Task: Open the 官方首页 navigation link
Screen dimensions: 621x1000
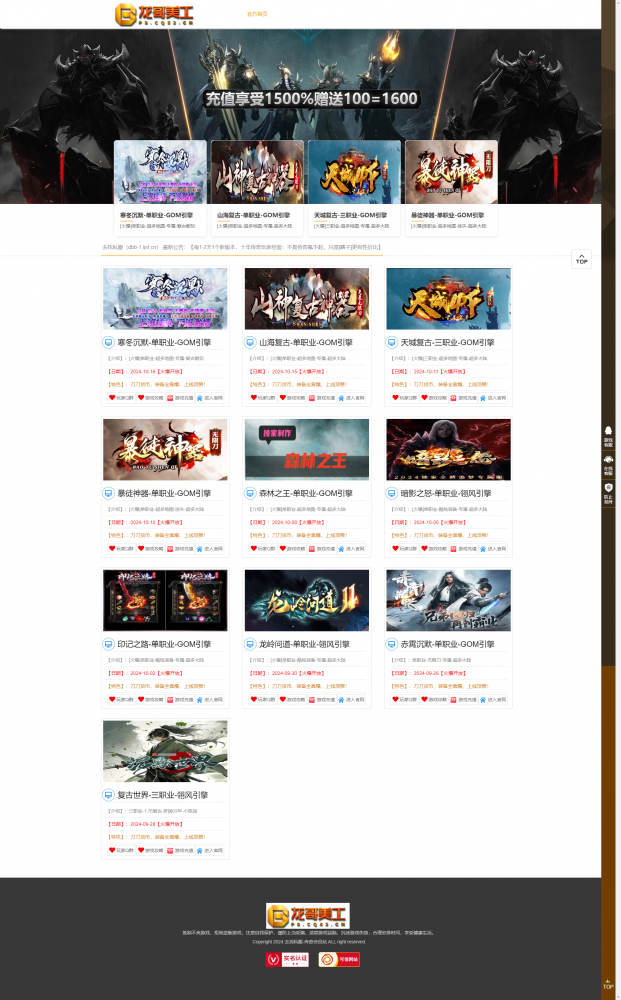Action: click(x=257, y=13)
